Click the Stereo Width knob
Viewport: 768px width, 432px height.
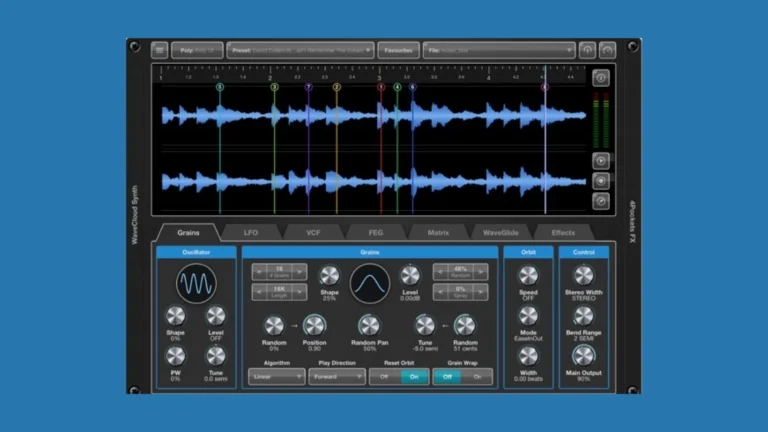[x=583, y=276]
